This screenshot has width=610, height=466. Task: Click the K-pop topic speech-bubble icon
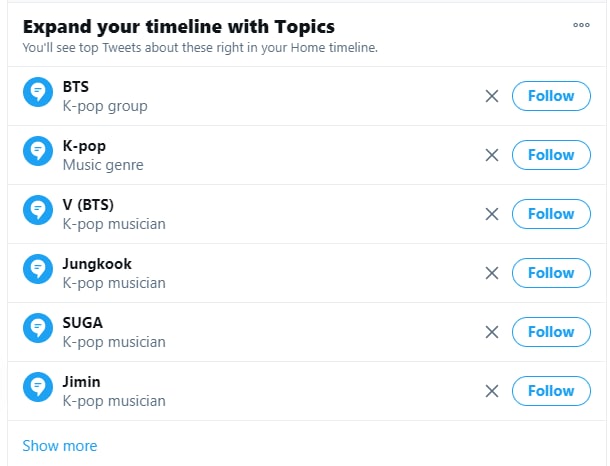(38, 151)
